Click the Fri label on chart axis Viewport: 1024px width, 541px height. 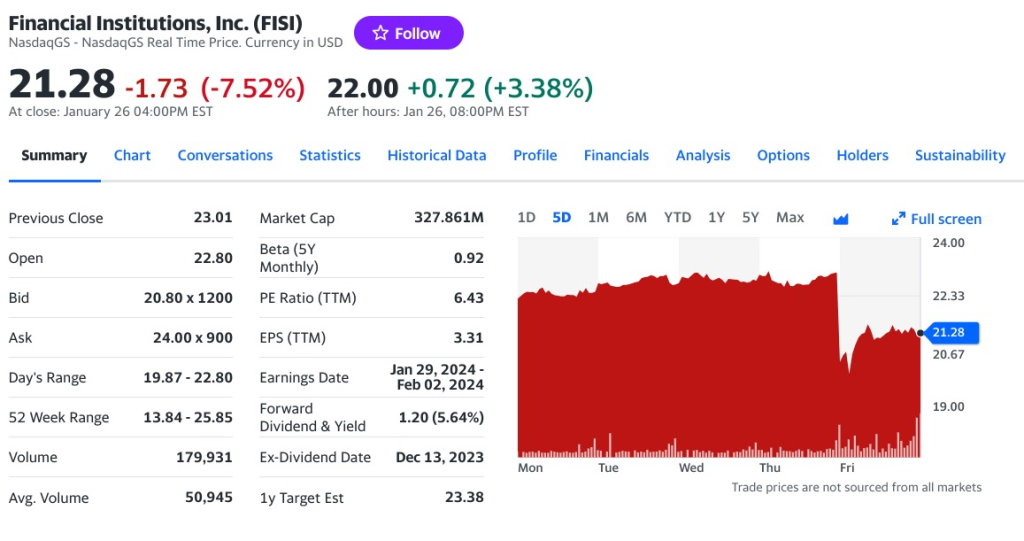[x=846, y=468]
